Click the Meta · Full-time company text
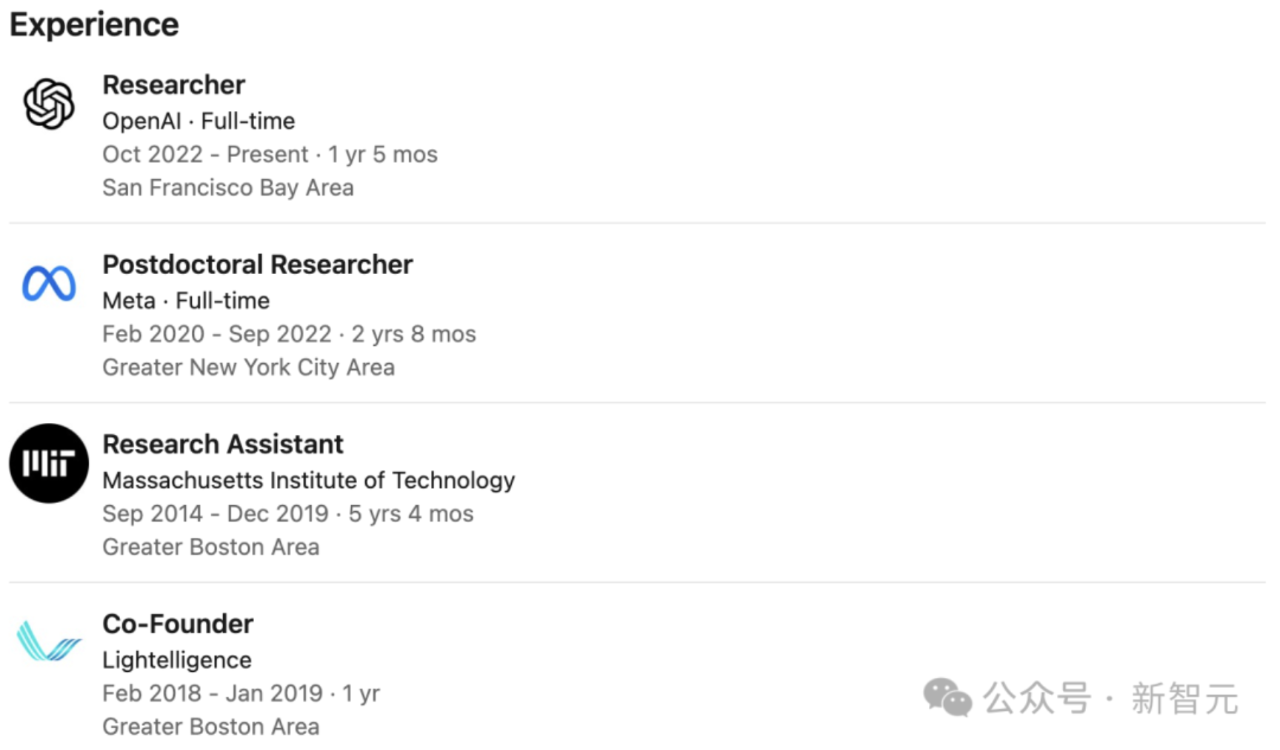1280x750 pixels. (186, 301)
